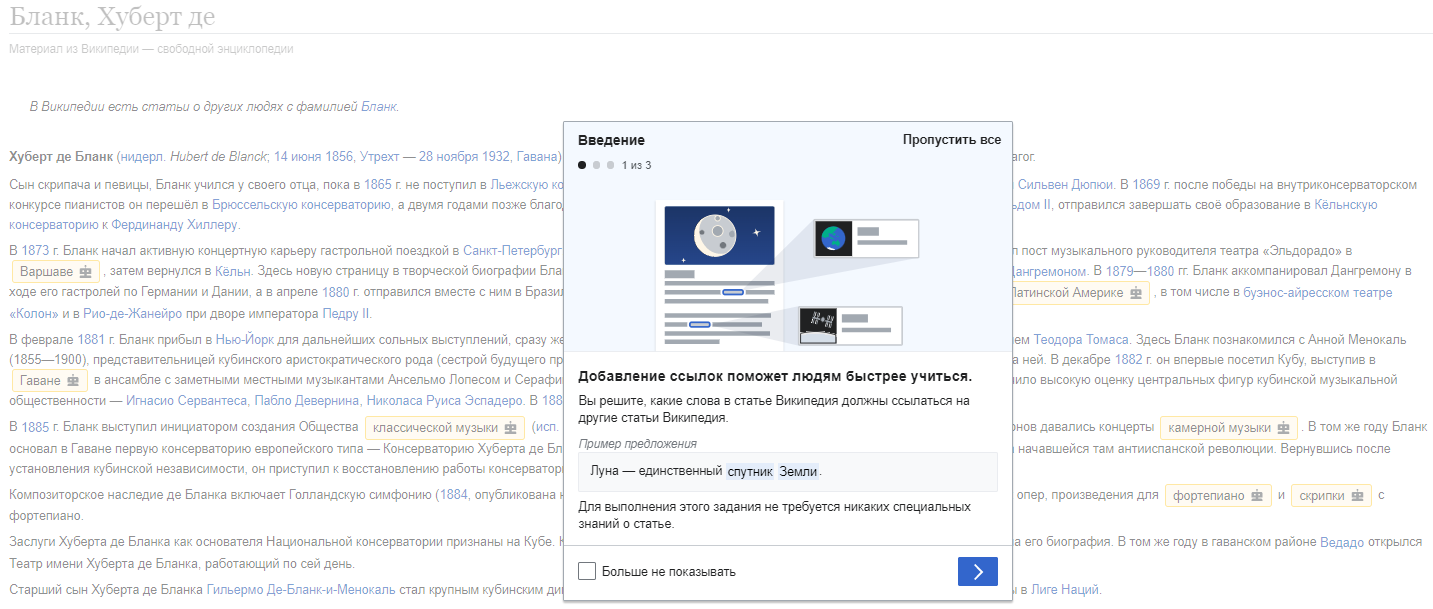Open the "Гильермо Де-Бланк-и-Менокаль" link
The height and width of the screenshot is (609, 1433).
click(x=301, y=589)
